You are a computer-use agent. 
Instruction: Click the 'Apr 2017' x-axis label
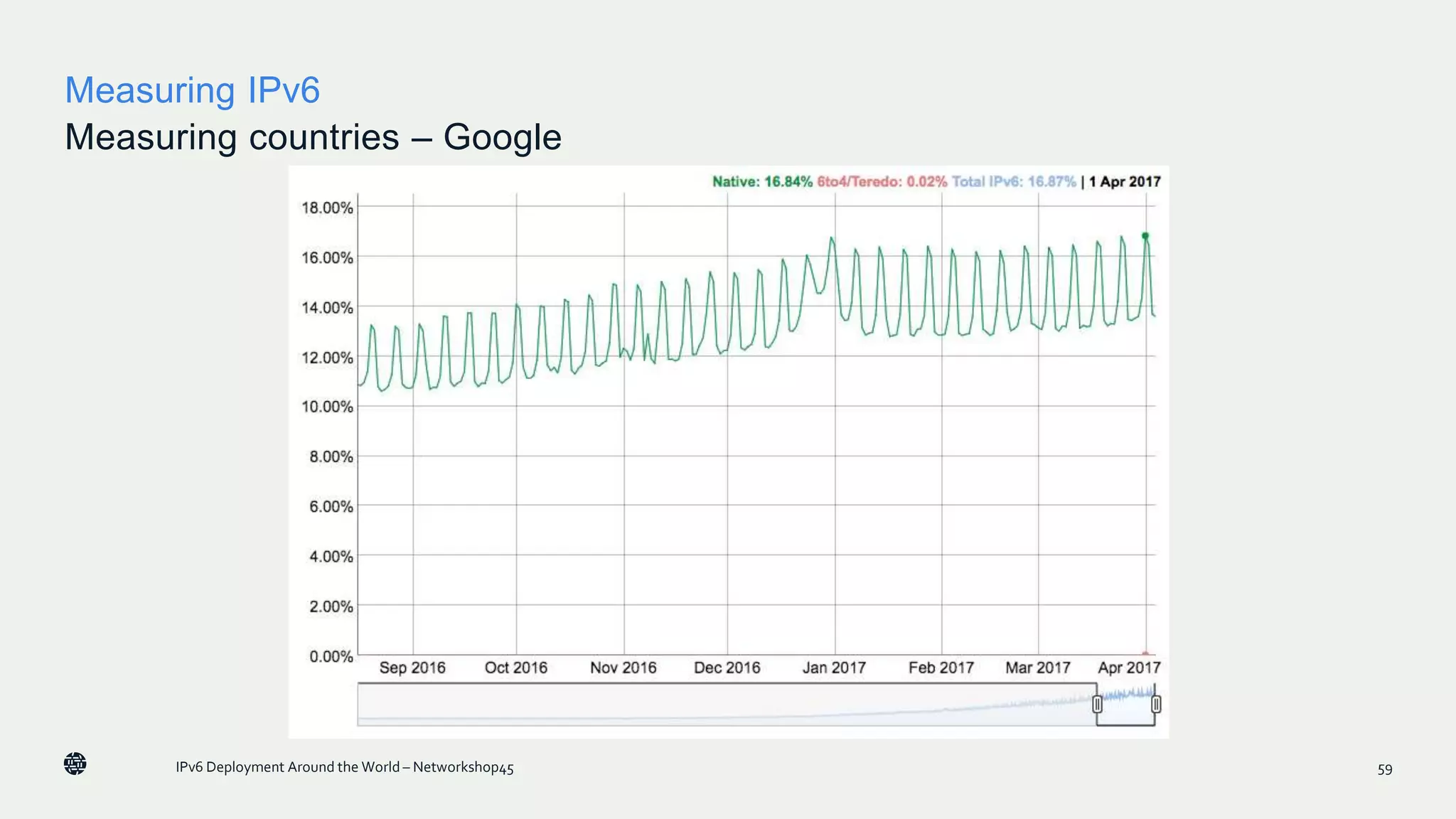click(1129, 668)
